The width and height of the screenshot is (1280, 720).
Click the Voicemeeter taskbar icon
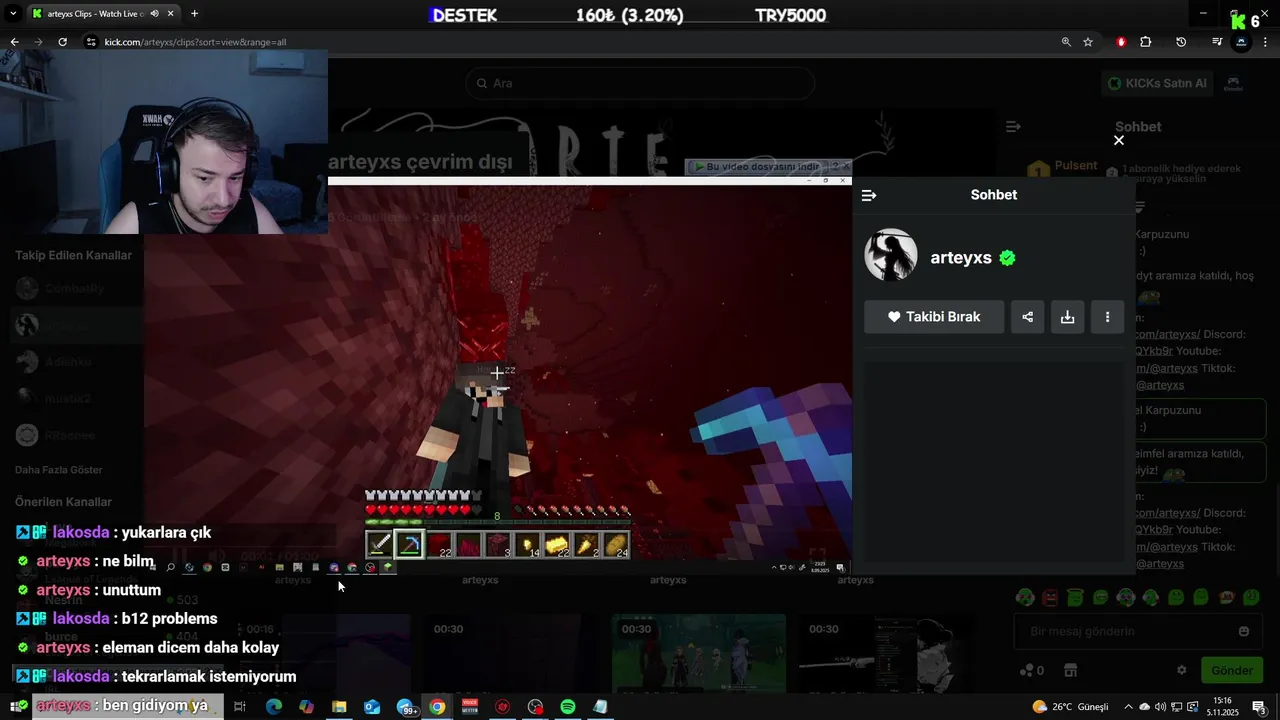pyautogui.click(x=470, y=707)
